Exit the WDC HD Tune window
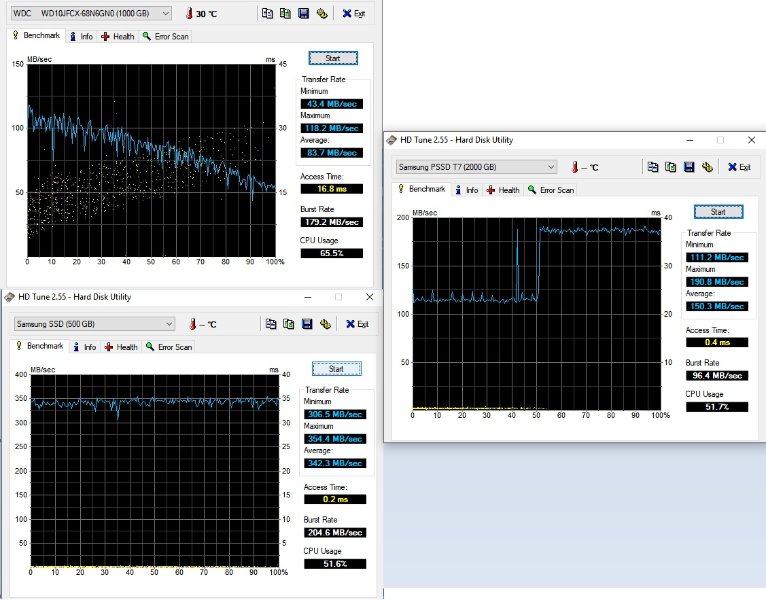Screen dimensions: 766x600 coord(354,14)
